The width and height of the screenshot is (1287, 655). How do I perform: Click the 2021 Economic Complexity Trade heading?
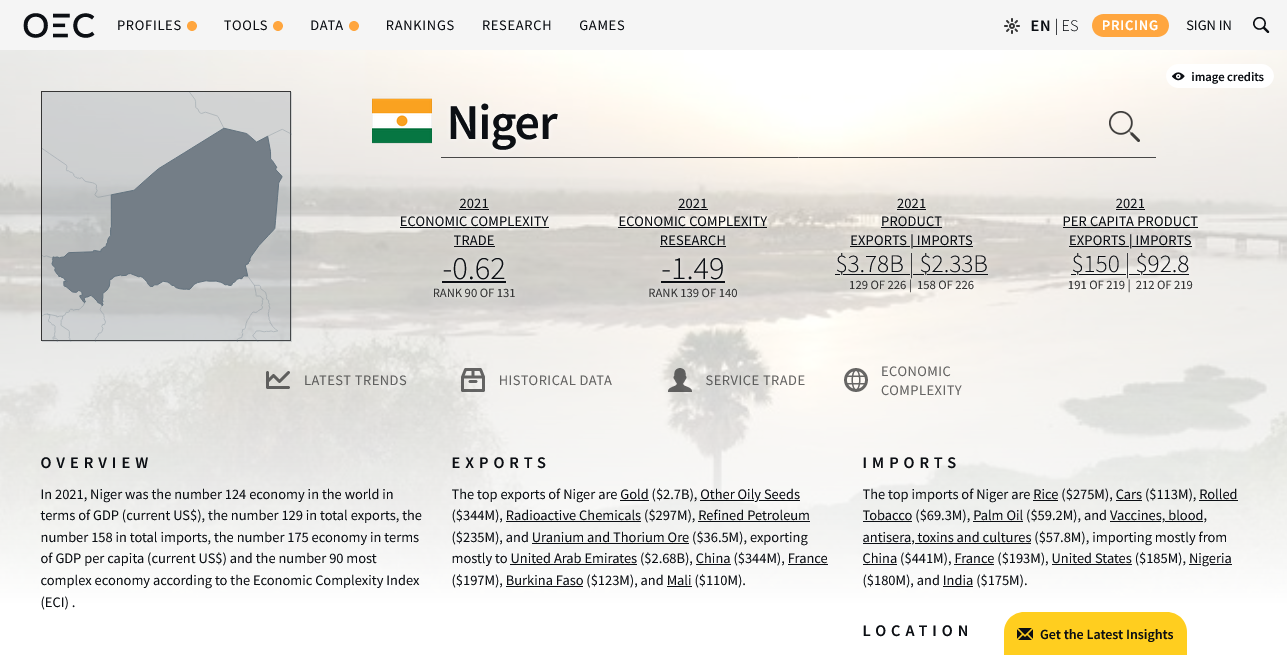[474, 222]
